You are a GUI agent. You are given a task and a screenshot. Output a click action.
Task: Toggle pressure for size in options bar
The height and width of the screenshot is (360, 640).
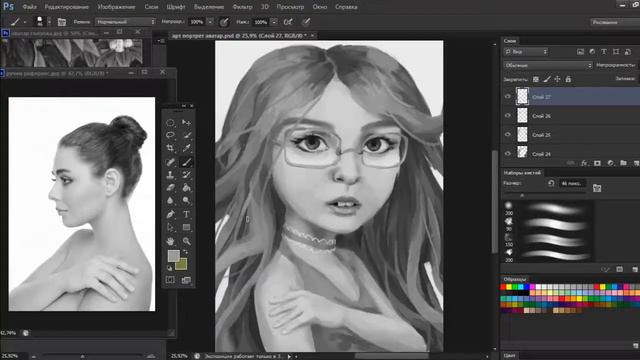[x=306, y=22]
